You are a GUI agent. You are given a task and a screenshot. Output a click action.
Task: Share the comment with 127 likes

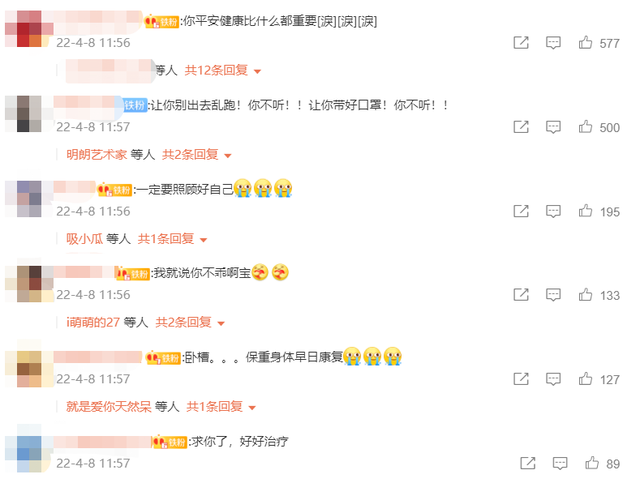521,379
